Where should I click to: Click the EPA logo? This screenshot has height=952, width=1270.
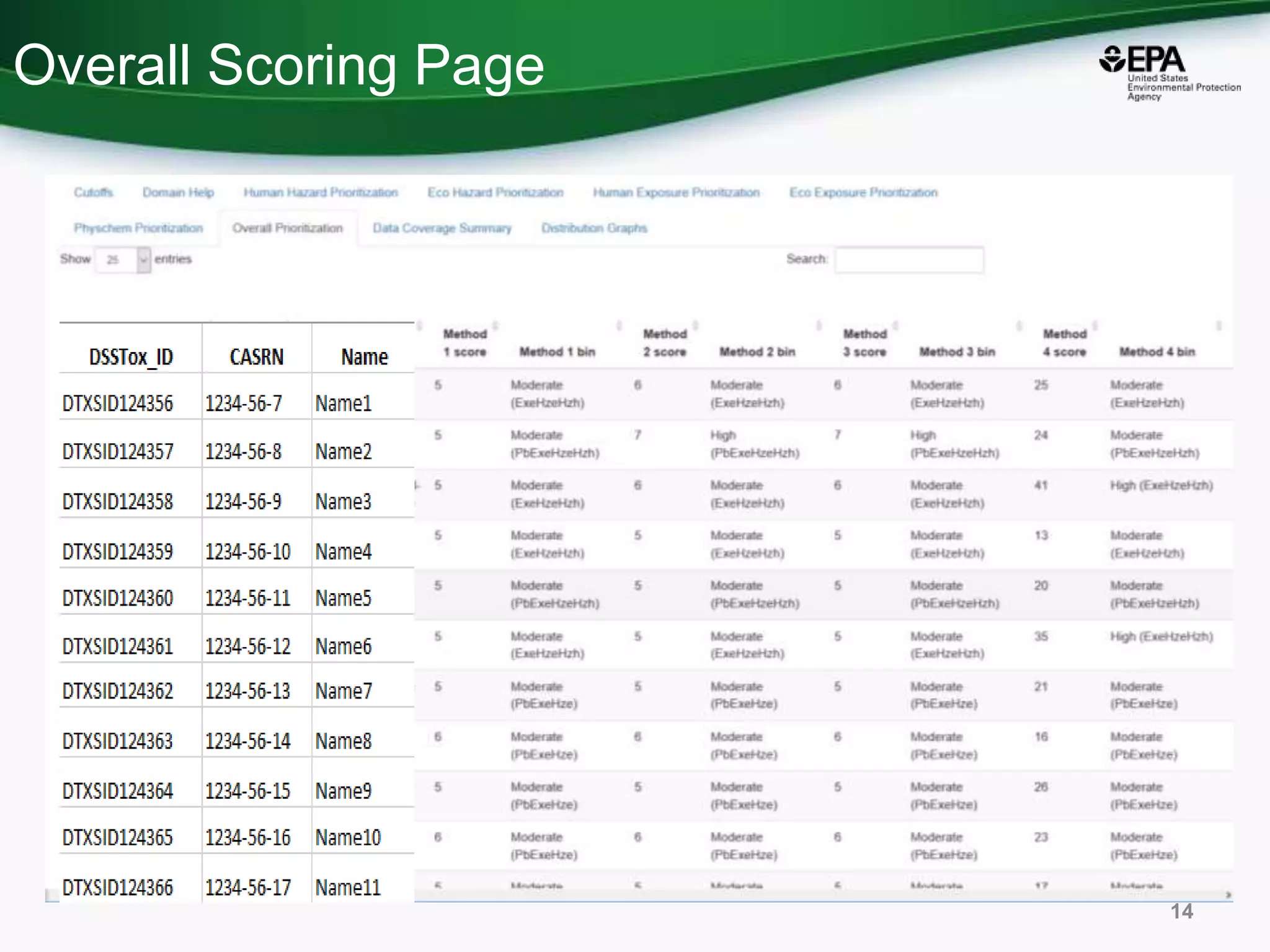[x=1170, y=73]
